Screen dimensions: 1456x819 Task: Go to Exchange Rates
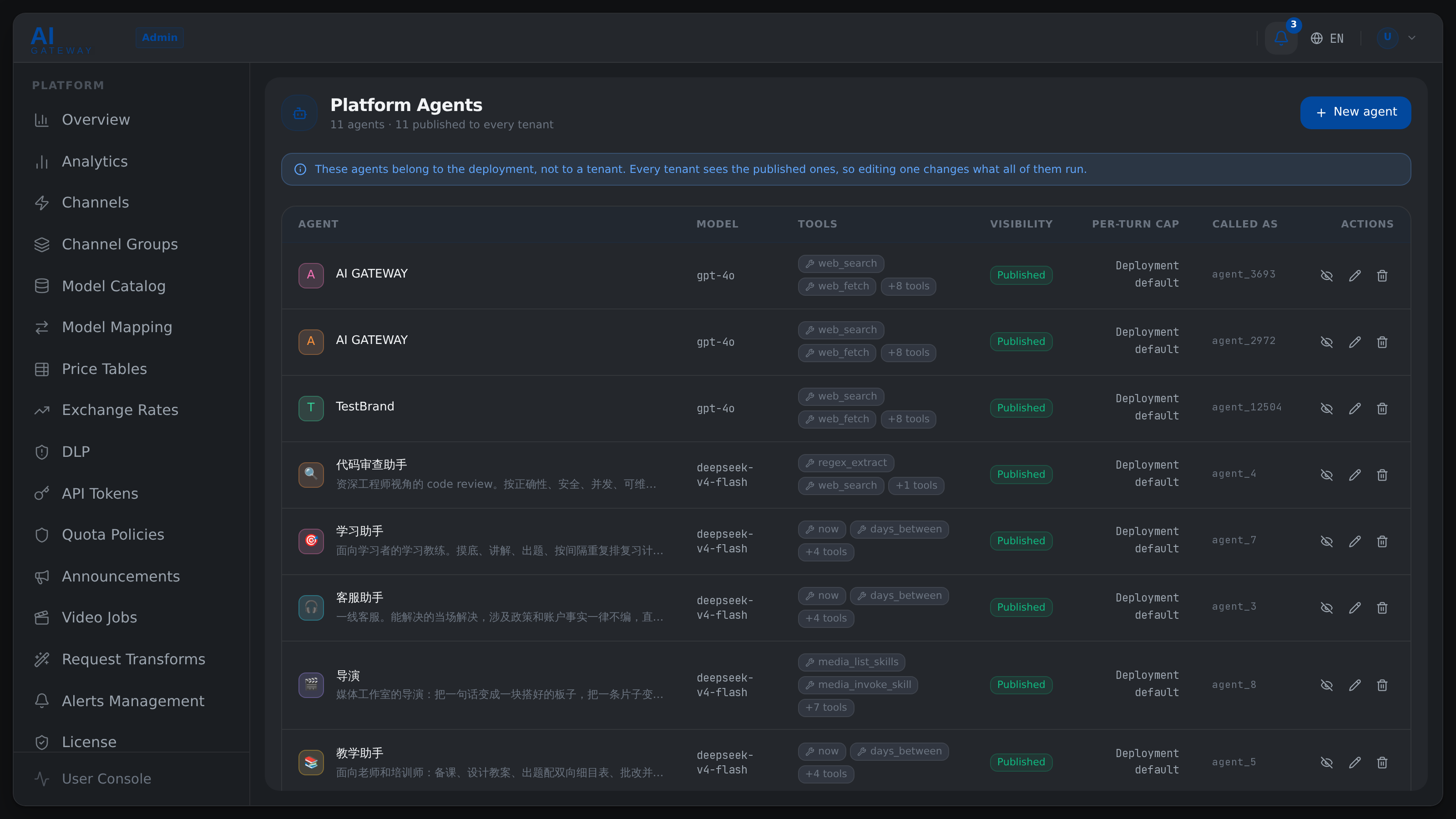click(x=131, y=410)
